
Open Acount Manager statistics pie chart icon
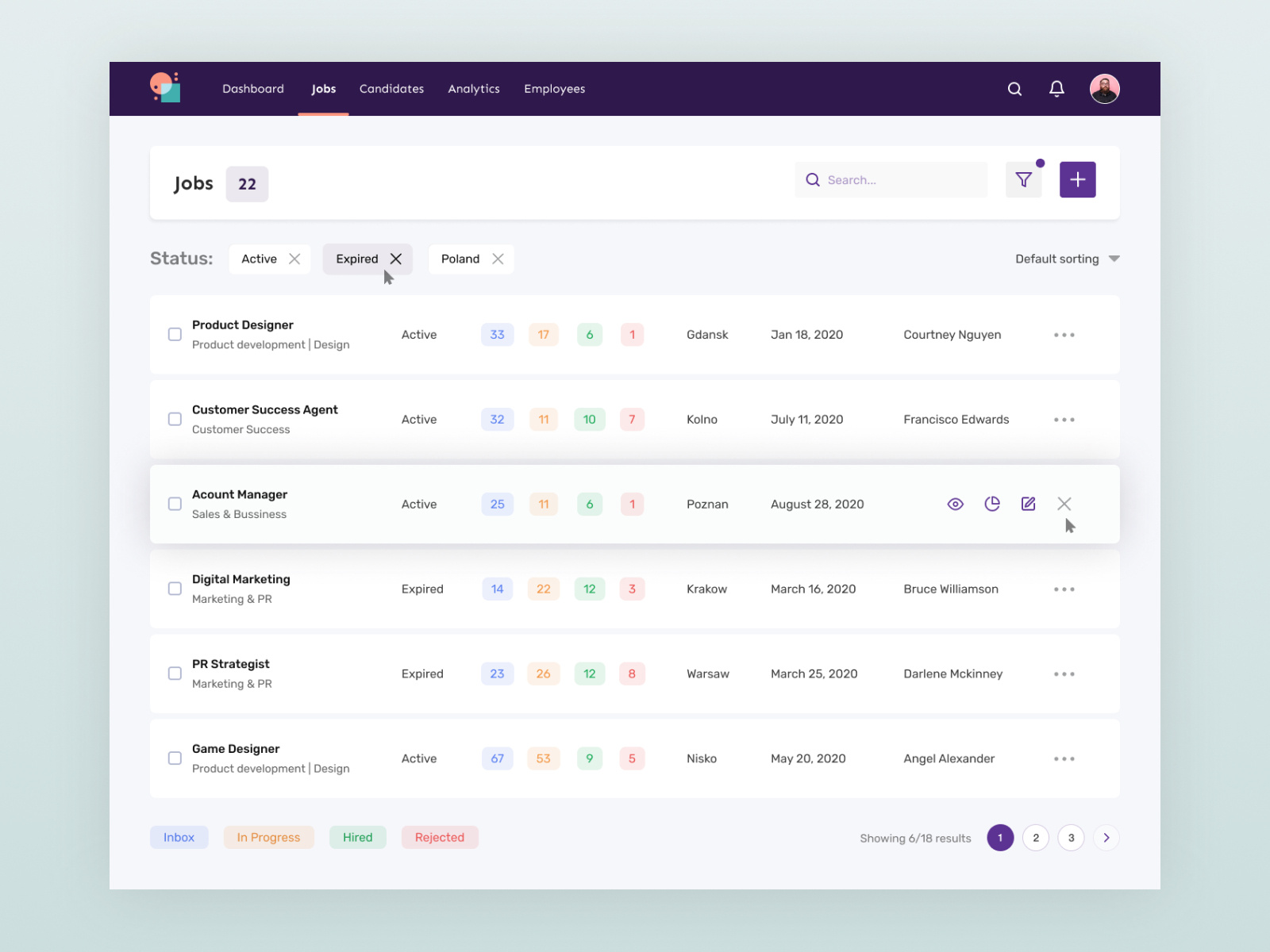click(x=991, y=504)
